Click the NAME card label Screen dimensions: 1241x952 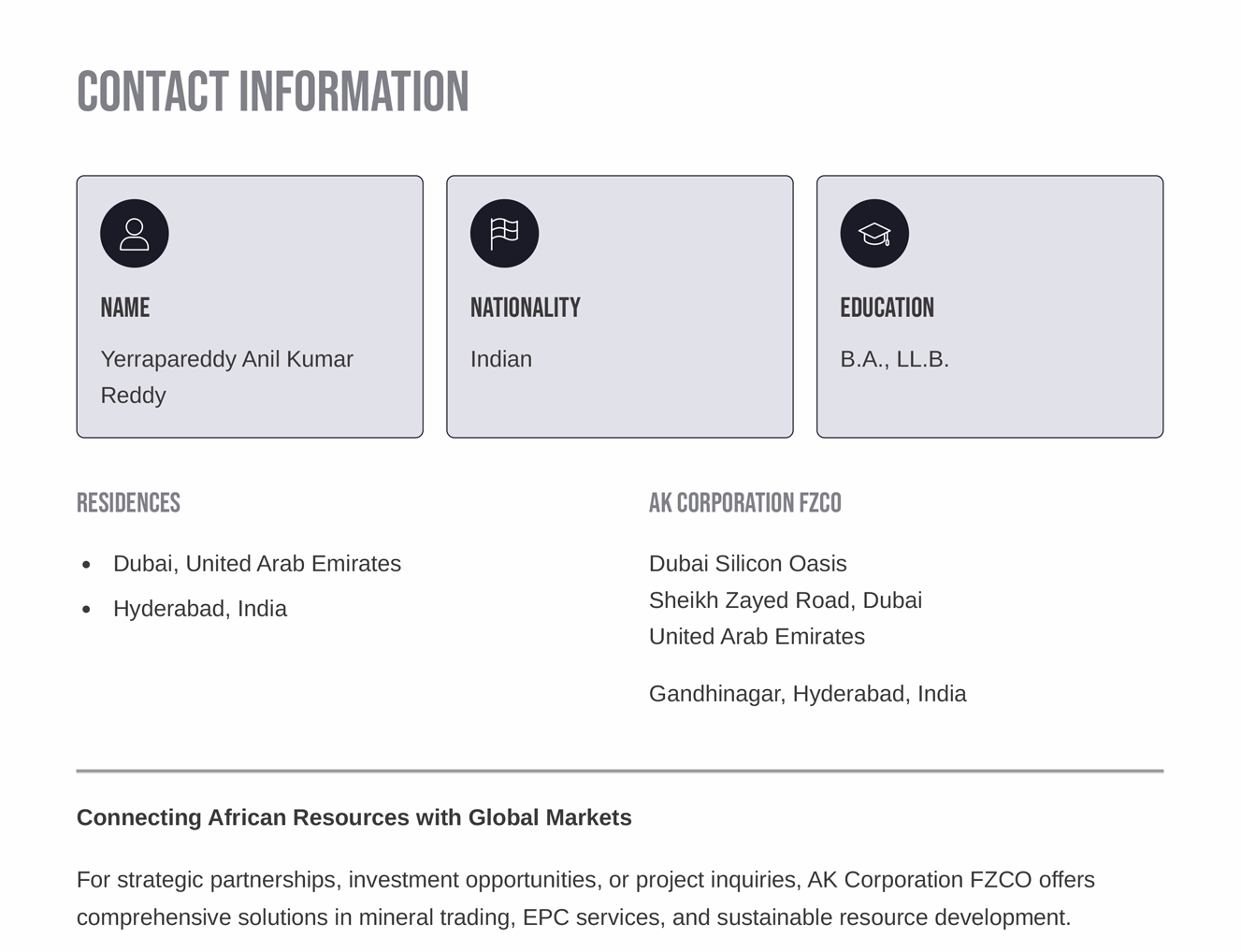pyautogui.click(x=125, y=308)
